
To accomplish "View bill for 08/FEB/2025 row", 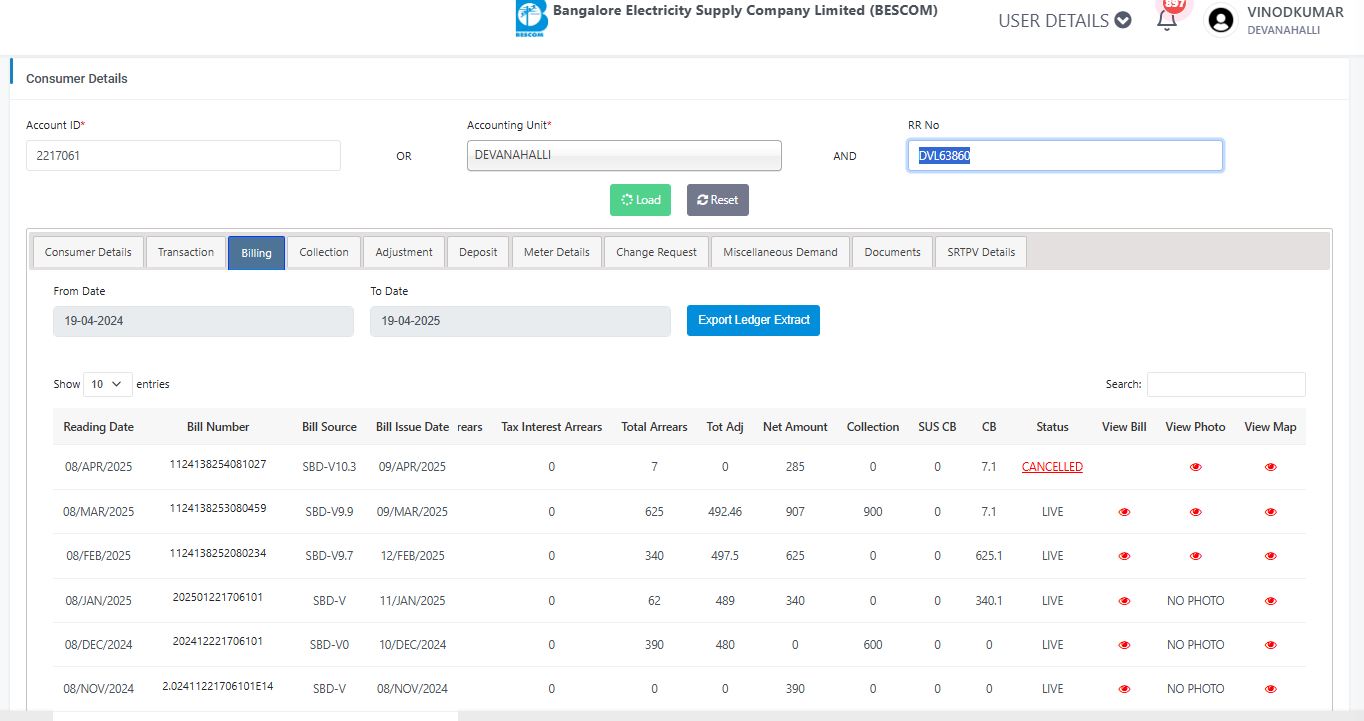I will pos(1124,556).
